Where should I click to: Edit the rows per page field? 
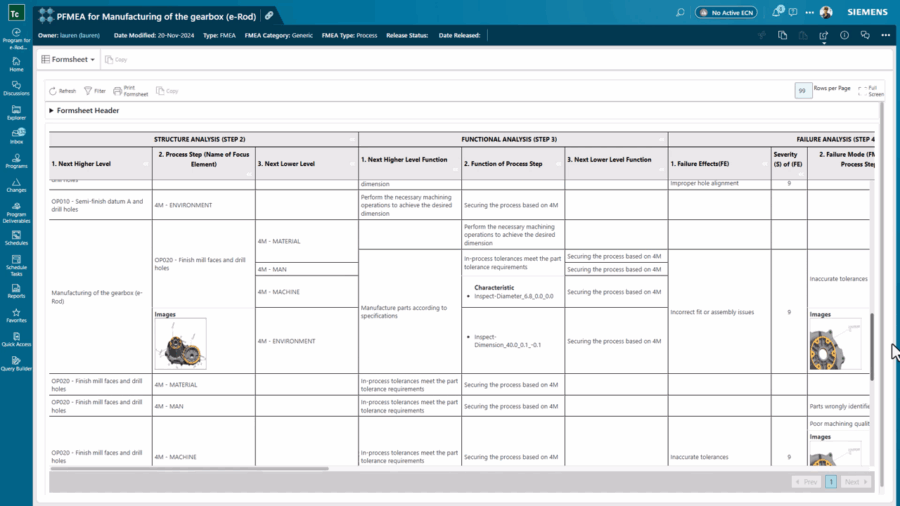pos(803,90)
